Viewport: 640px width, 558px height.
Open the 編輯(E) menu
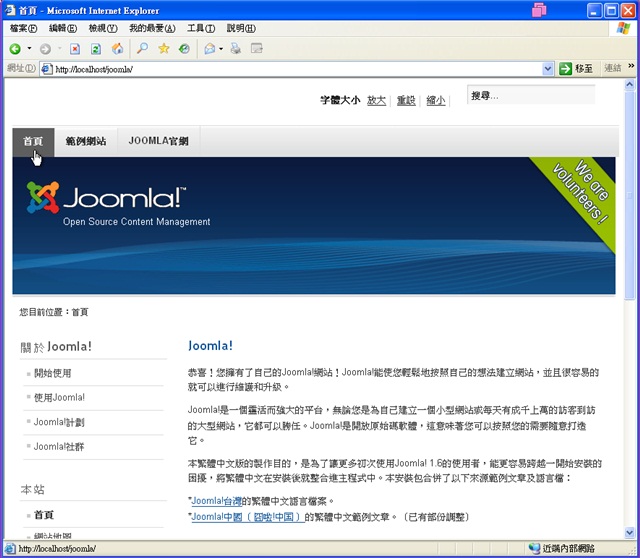pyautogui.click(x=63, y=28)
